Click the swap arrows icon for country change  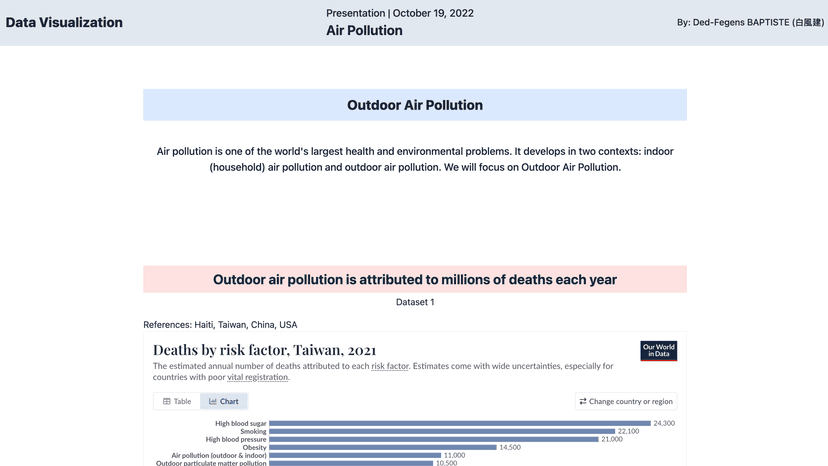pyautogui.click(x=583, y=402)
